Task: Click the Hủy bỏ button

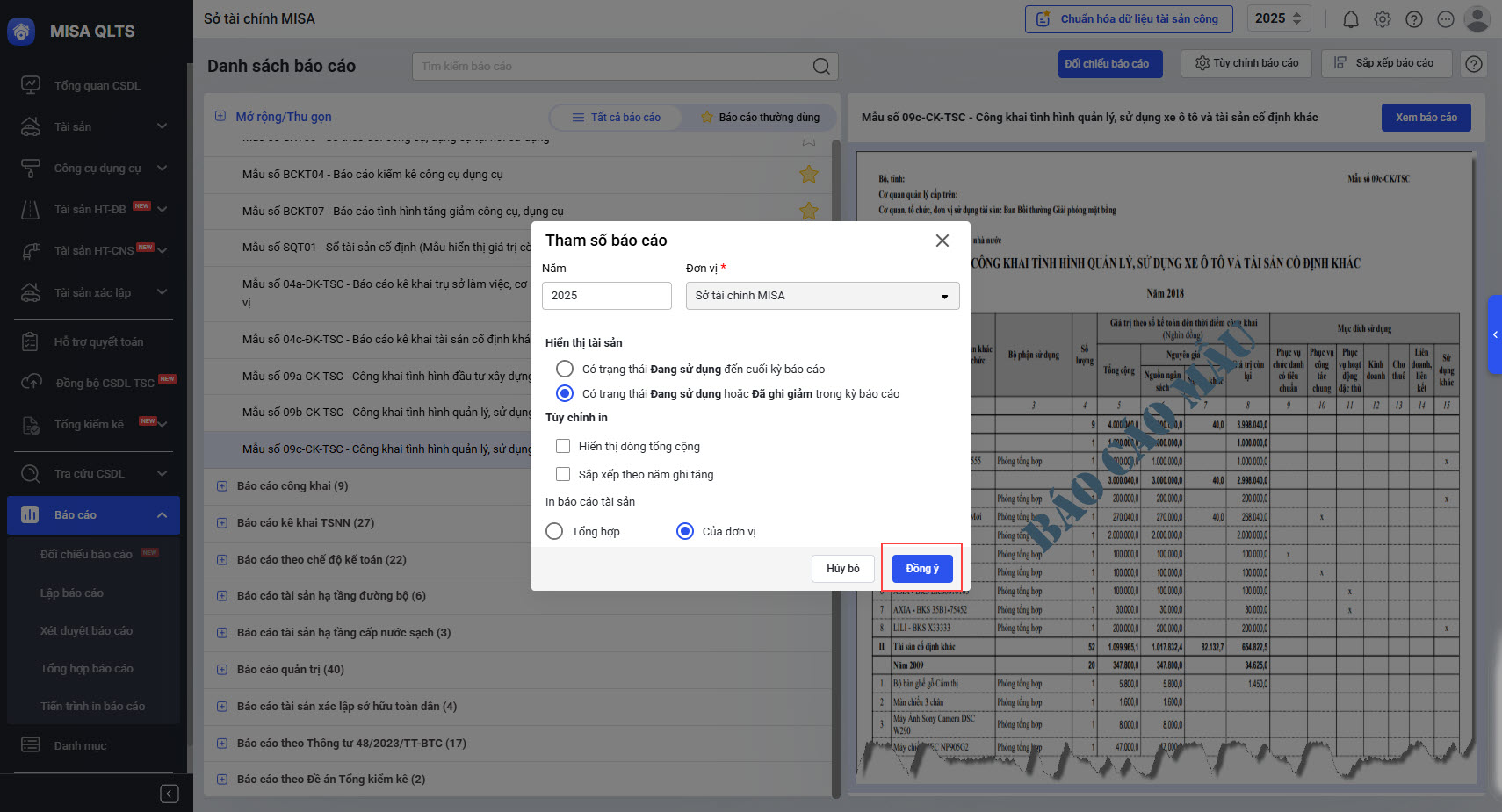Action: coord(842,569)
